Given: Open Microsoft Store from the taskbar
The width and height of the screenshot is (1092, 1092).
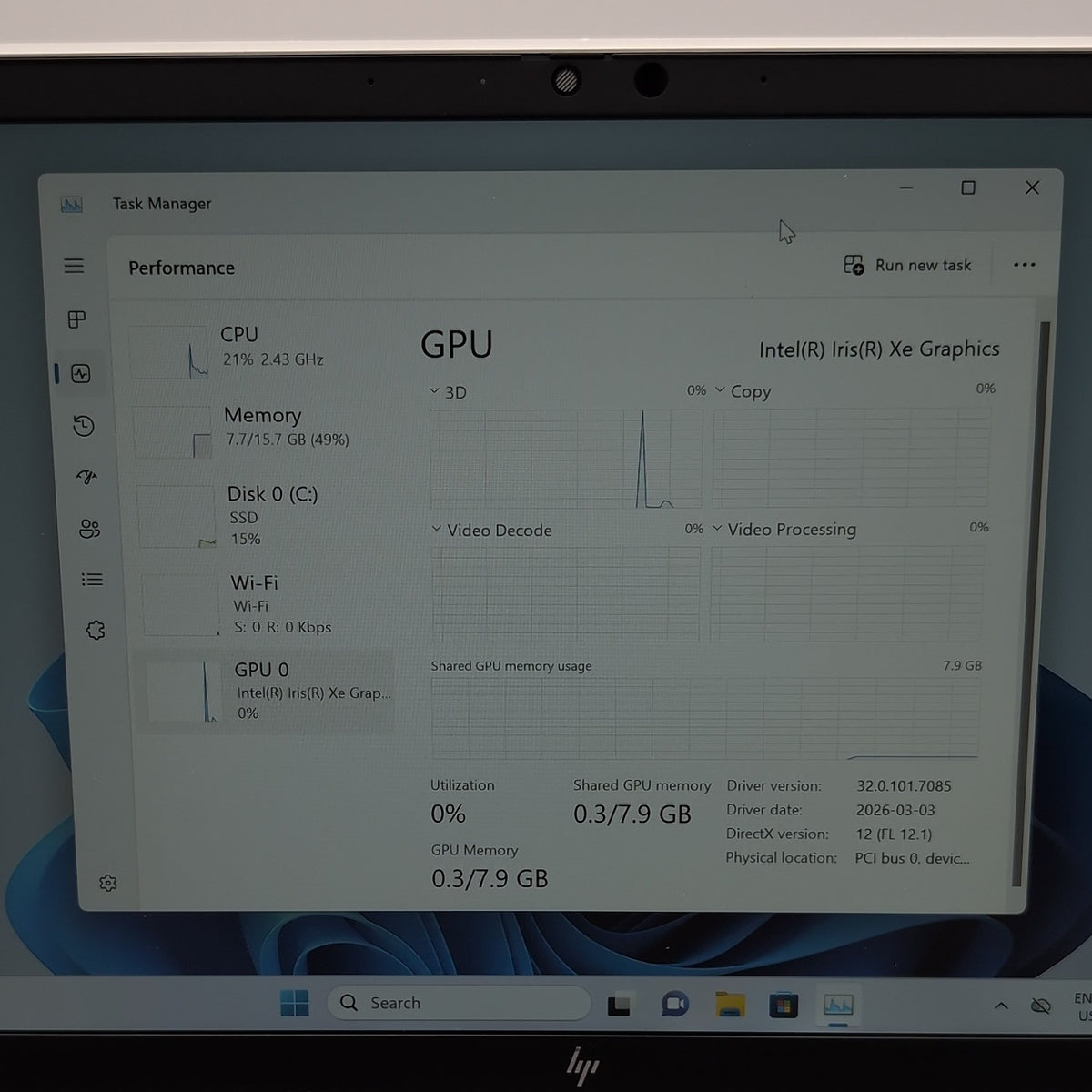Looking at the screenshot, I should pos(784,1005).
